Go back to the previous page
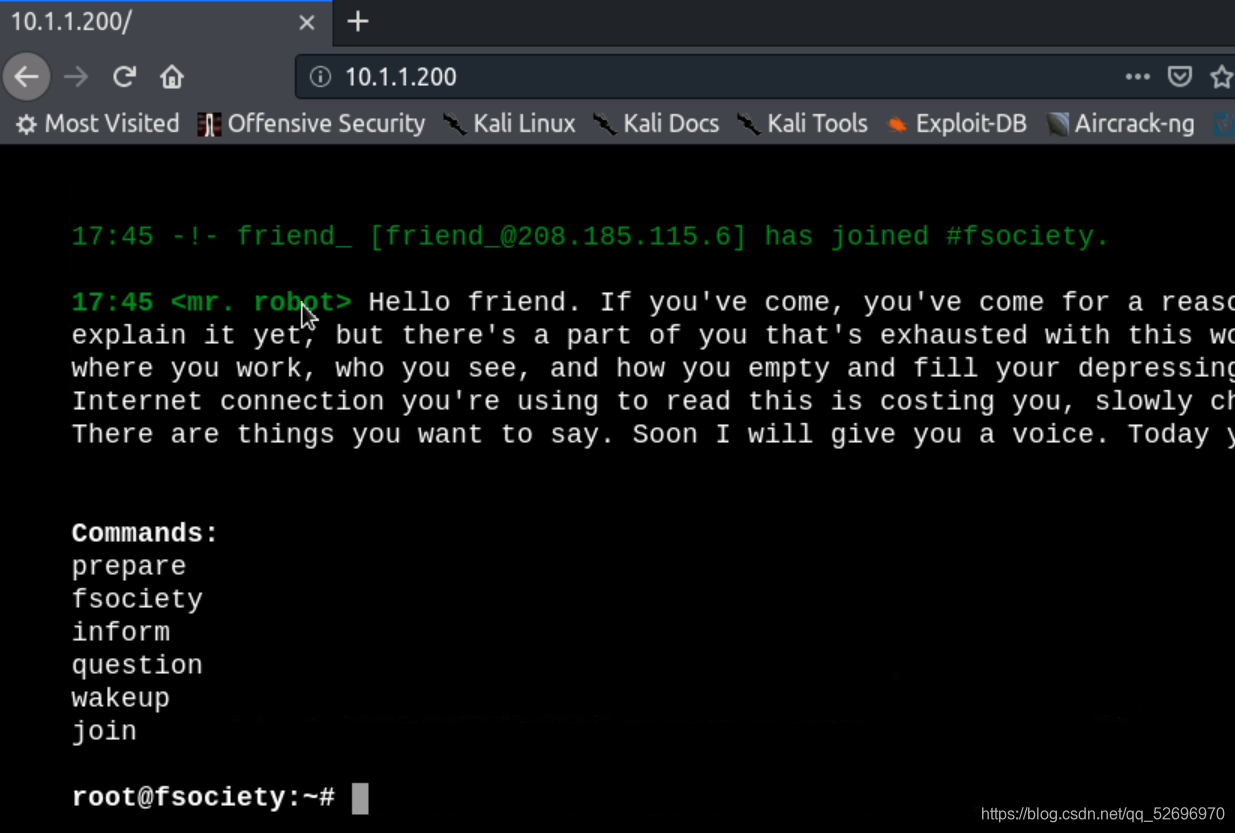1235x833 pixels. (x=27, y=76)
